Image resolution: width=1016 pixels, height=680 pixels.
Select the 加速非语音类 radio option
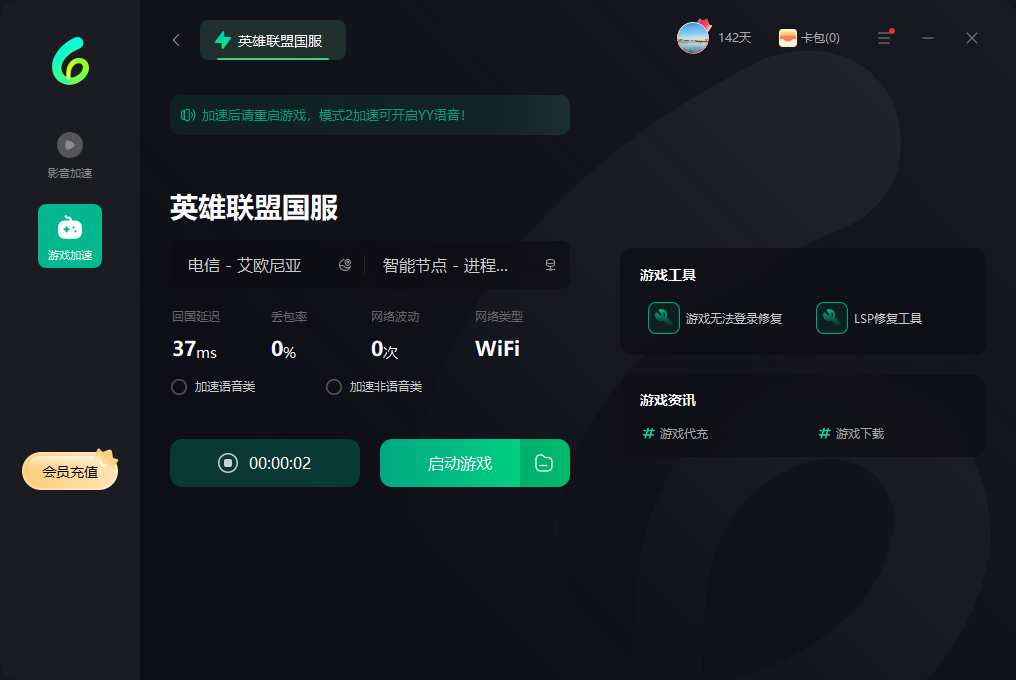pyautogui.click(x=334, y=387)
